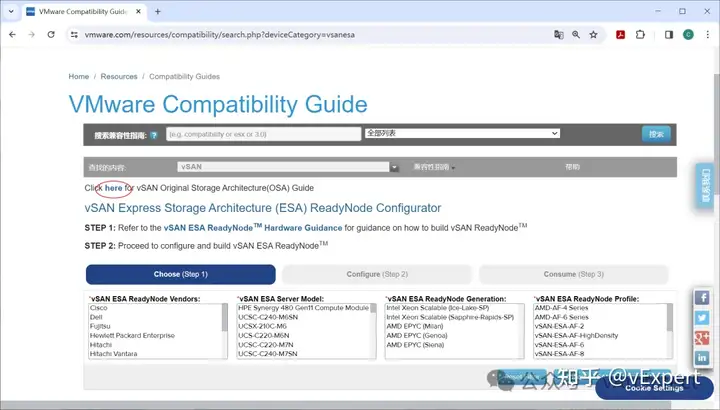Open a new browser tab
The width and height of the screenshot is (720, 410).
click(158, 11)
